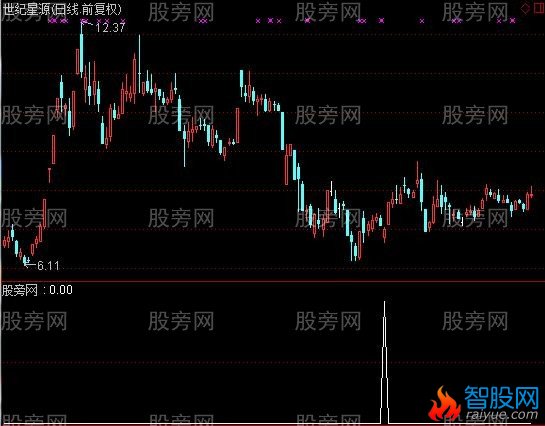Click the white spike in the indicator panel

[x=384, y=362]
